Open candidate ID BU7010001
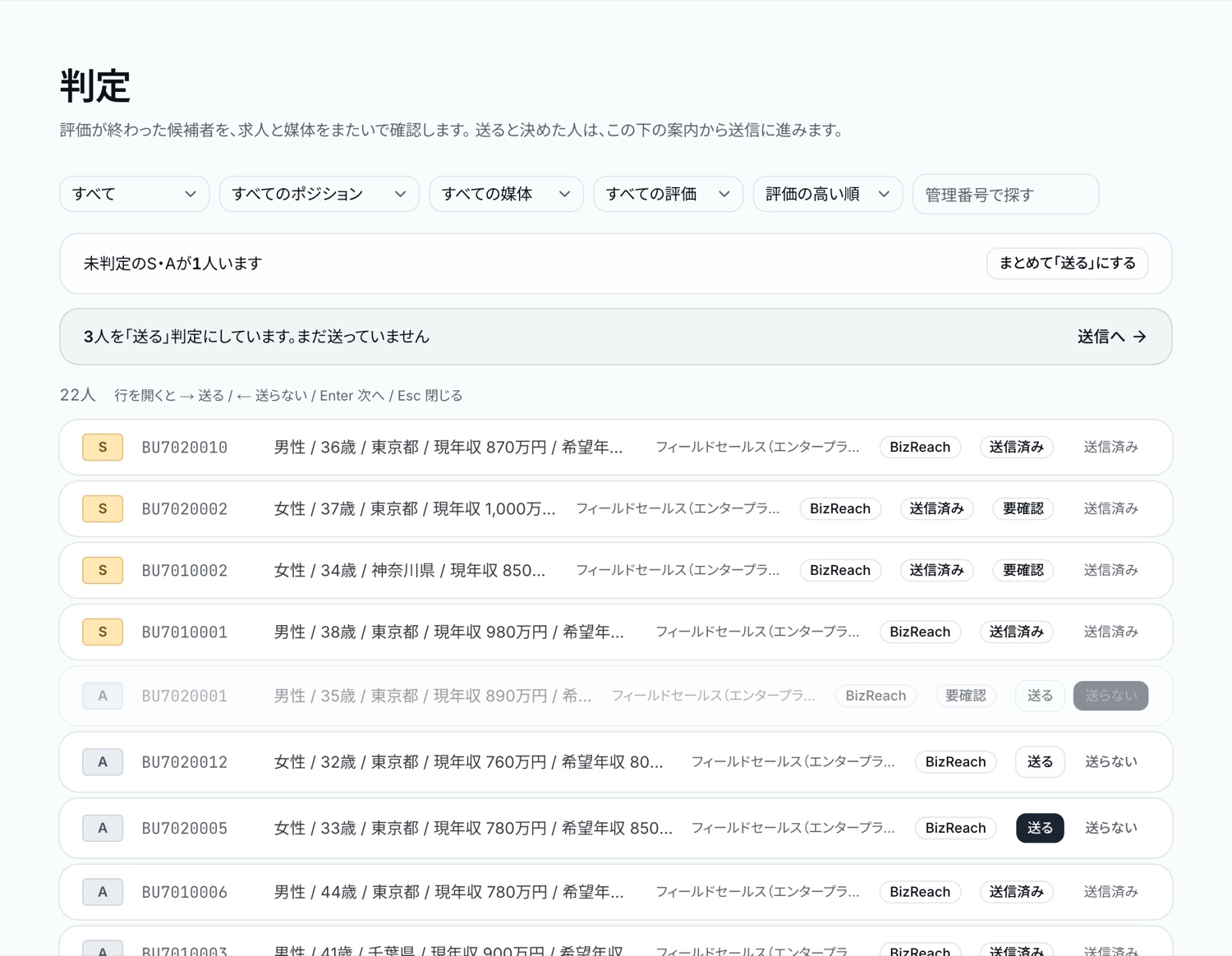The width and height of the screenshot is (1232, 956). tap(185, 632)
